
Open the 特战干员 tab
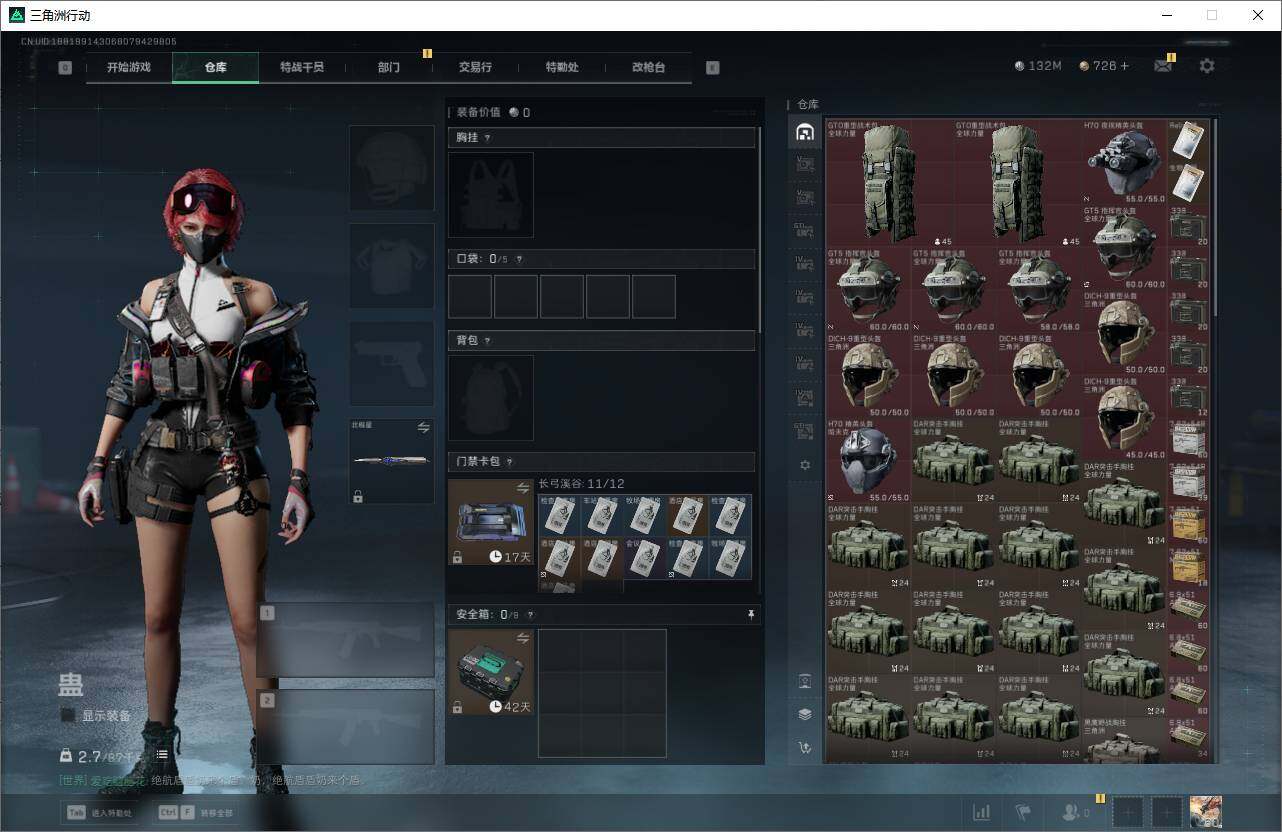302,68
